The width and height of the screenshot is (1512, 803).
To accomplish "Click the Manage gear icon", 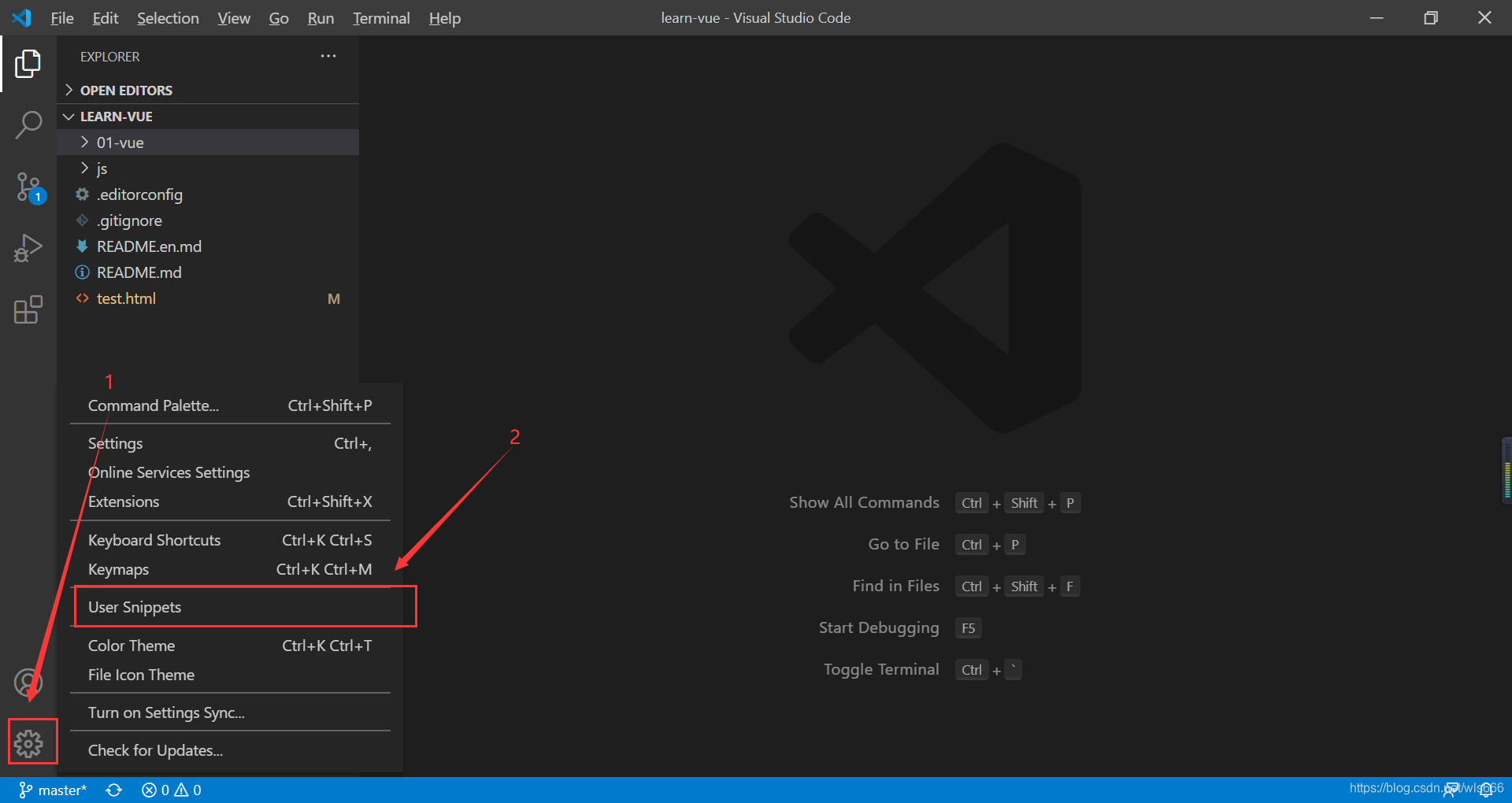I will point(28,743).
